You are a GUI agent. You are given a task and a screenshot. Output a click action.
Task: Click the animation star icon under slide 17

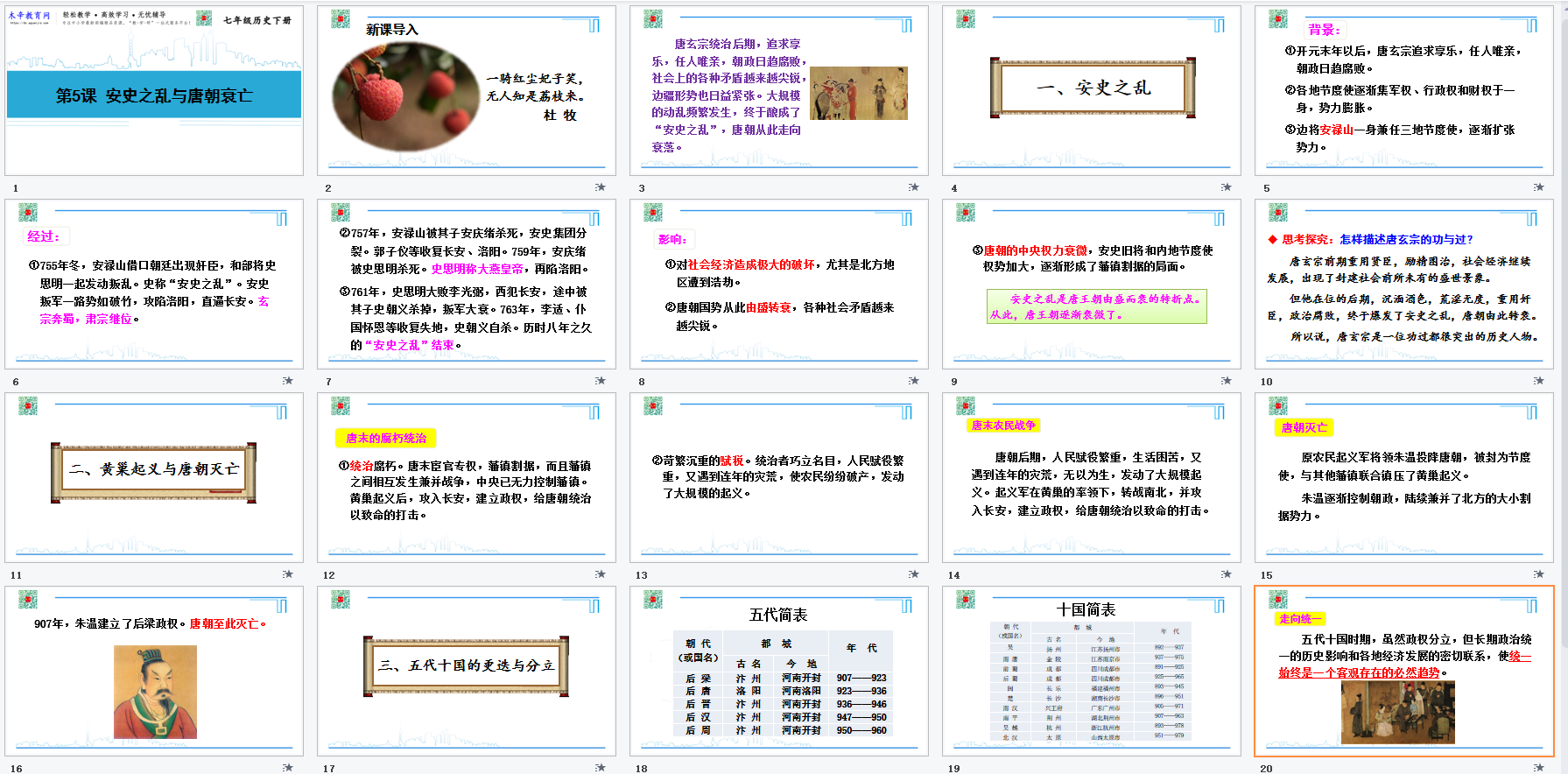(600, 768)
